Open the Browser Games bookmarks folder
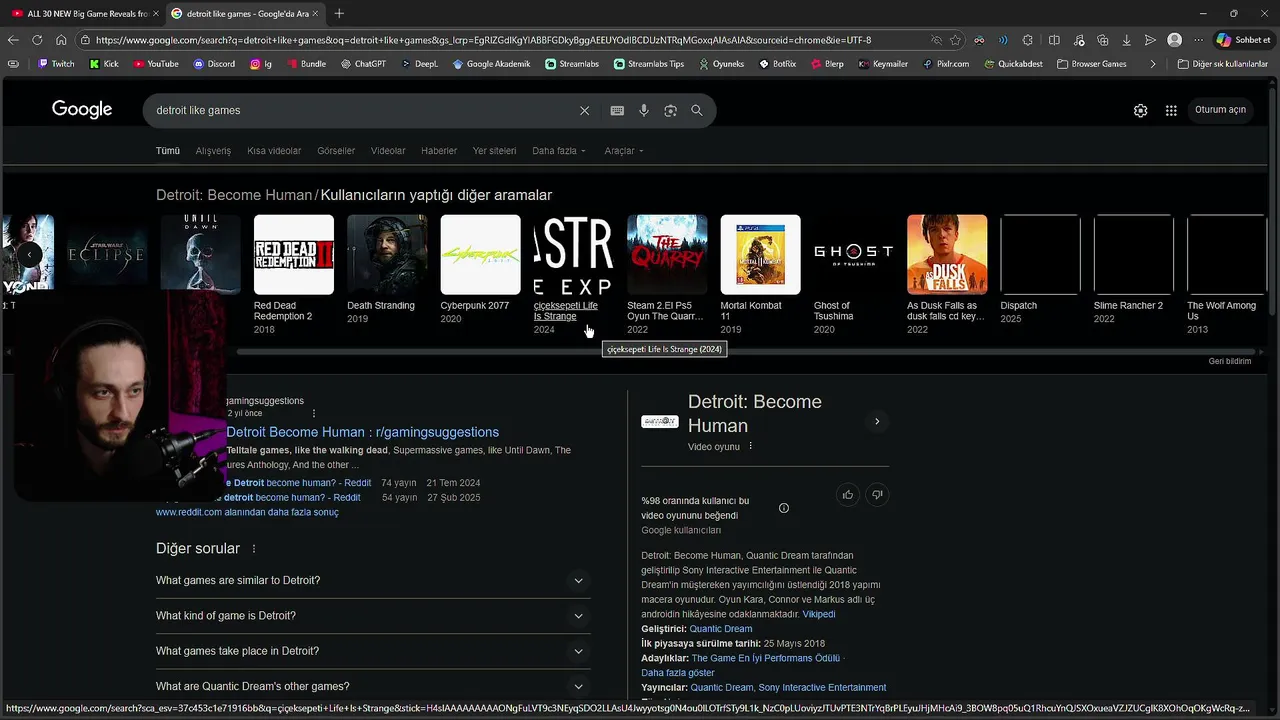Viewport: 1280px width, 720px height. tap(1090, 64)
